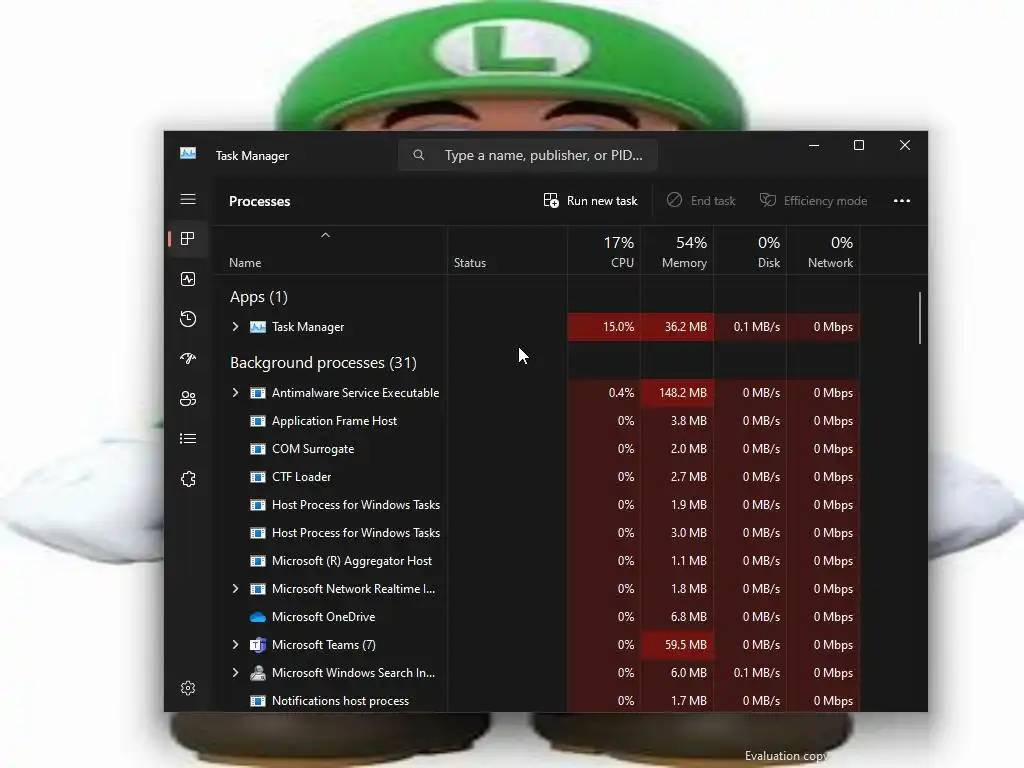Click the Efficiency mode button
Image resolution: width=1024 pixels, height=768 pixels.
(x=813, y=200)
